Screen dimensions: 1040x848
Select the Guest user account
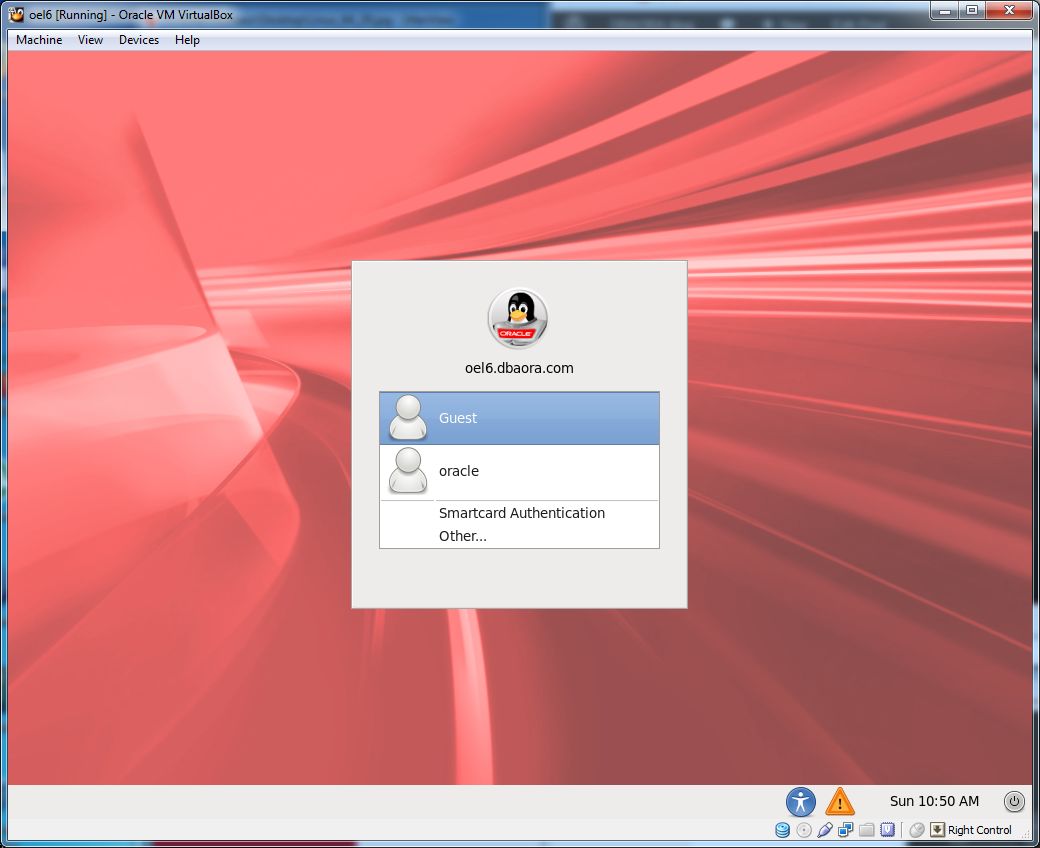point(519,418)
